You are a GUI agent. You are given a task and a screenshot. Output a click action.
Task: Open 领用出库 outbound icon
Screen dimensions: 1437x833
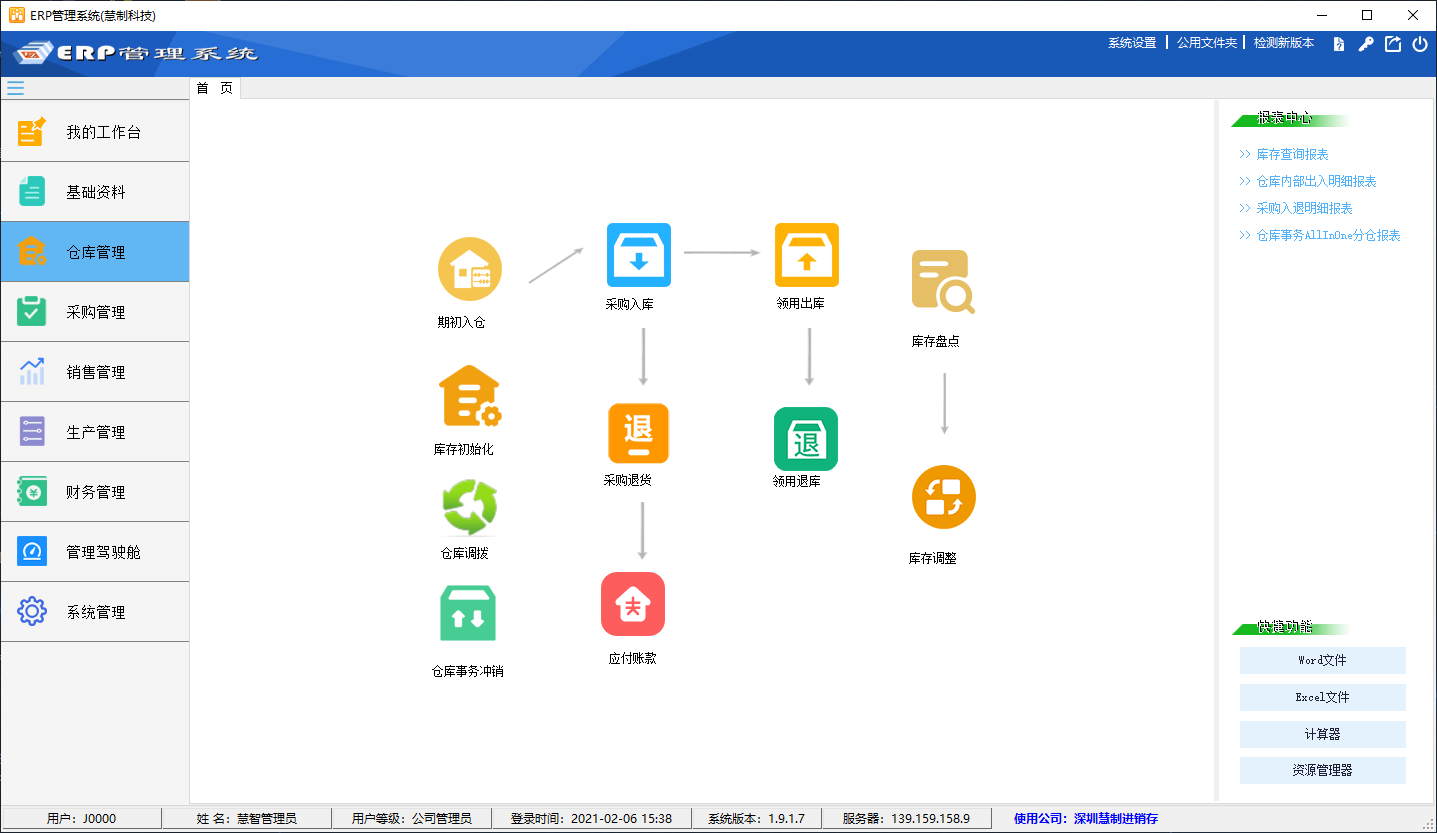tap(806, 255)
